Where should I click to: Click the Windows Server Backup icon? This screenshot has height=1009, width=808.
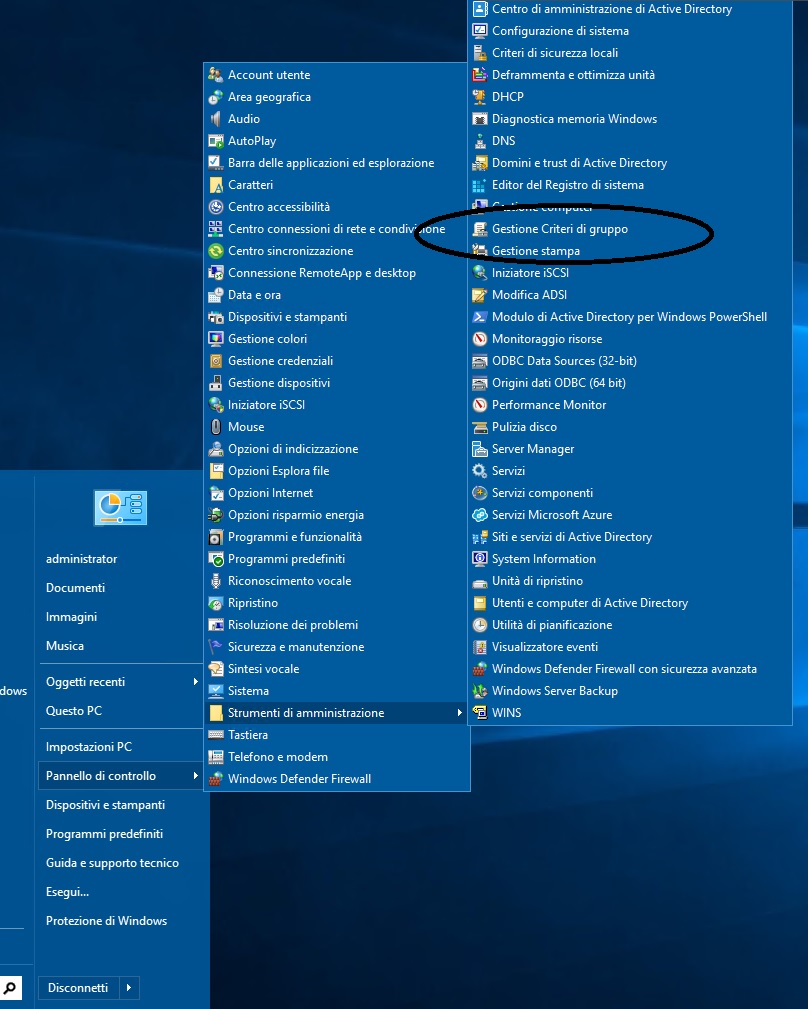[x=480, y=691]
